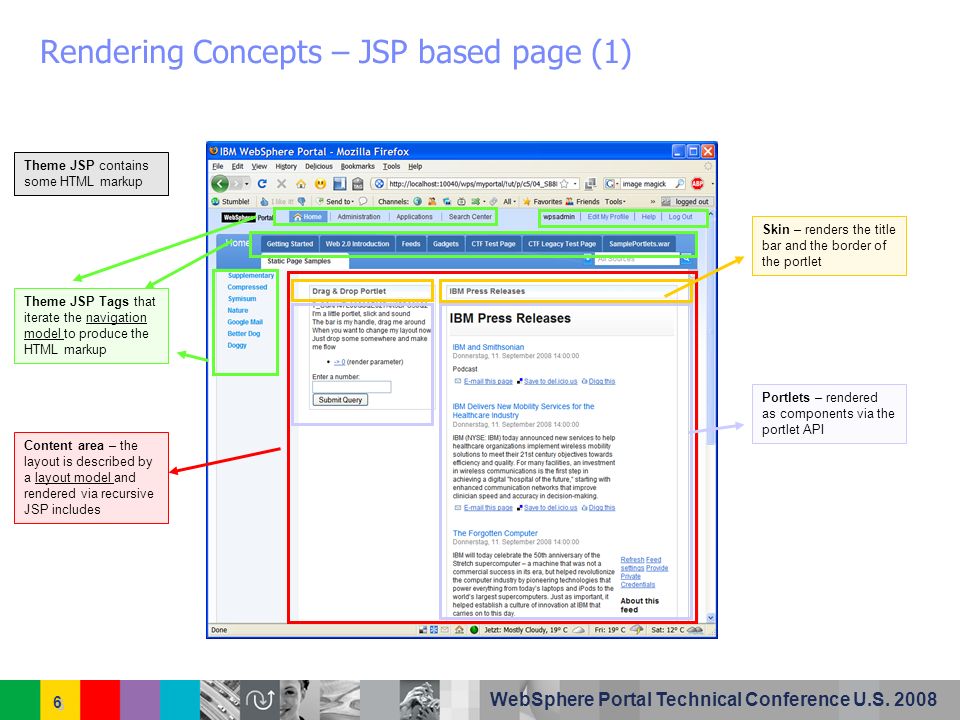Open the Google search engine selector dropdown

[x=612, y=184]
